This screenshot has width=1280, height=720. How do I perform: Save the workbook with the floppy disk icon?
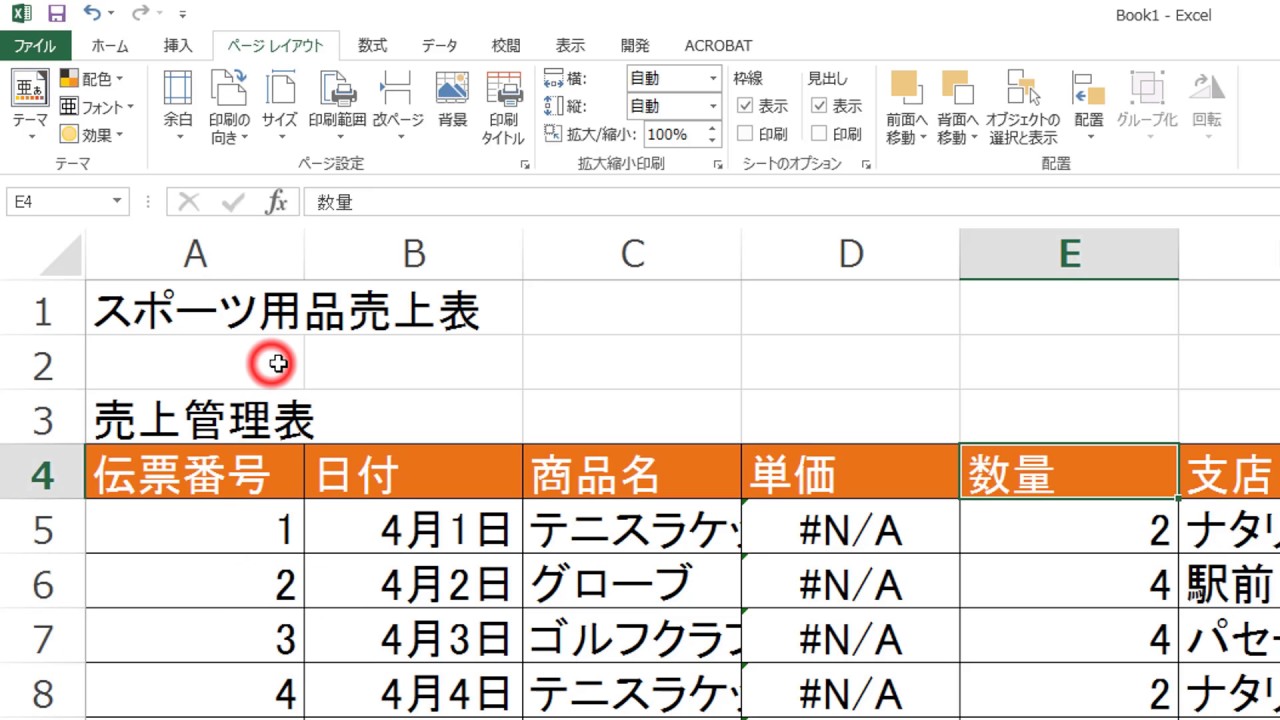click(x=57, y=14)
